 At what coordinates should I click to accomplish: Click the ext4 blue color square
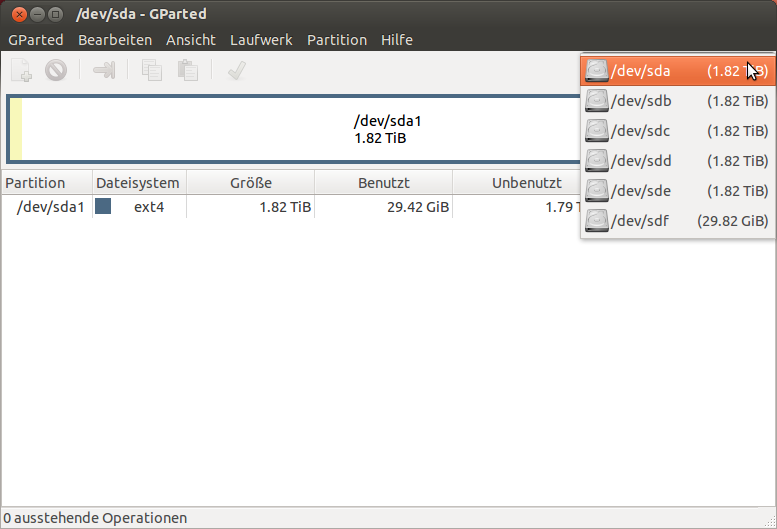click(103, 206)
